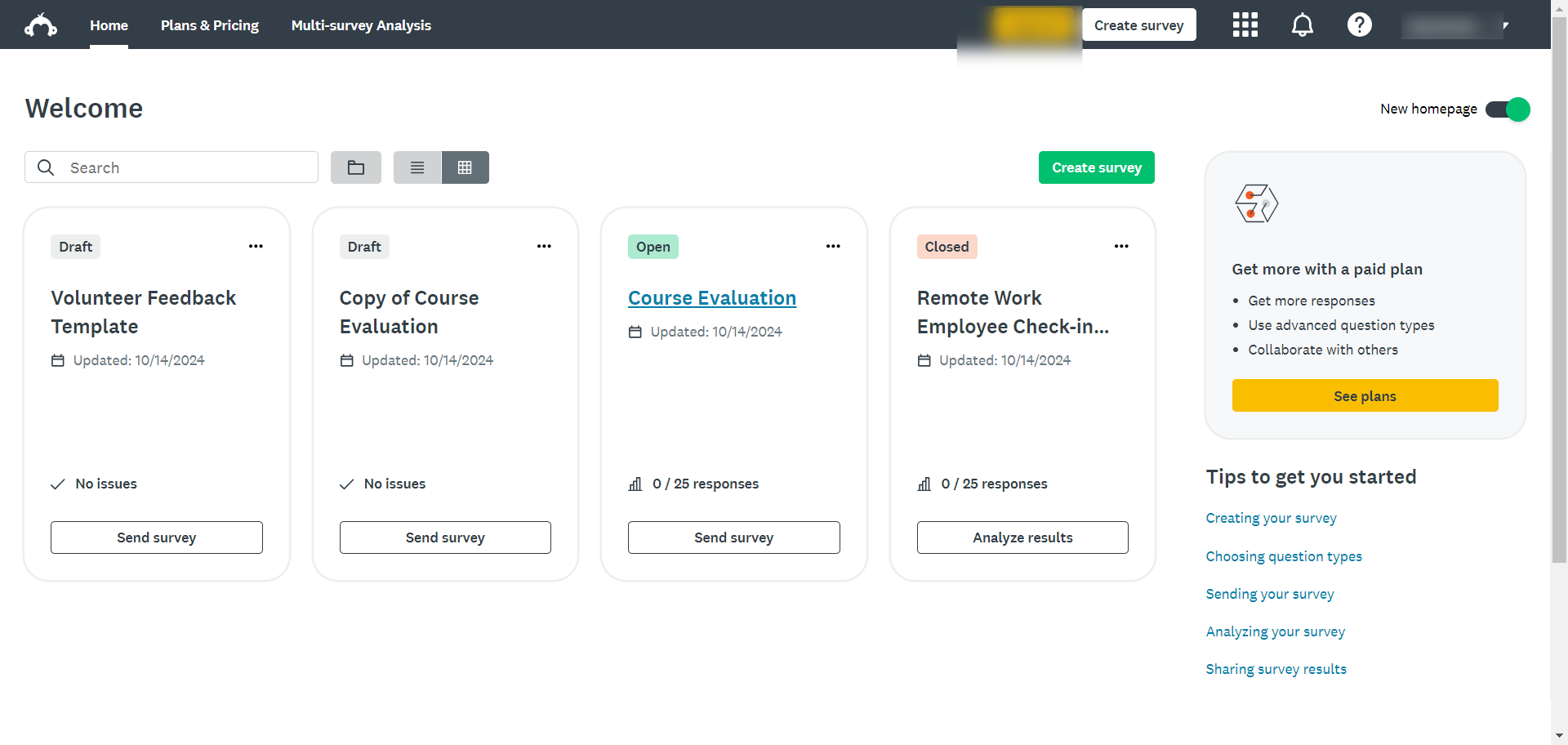
Task: Click the Open status badge
Action: (653, 247)
